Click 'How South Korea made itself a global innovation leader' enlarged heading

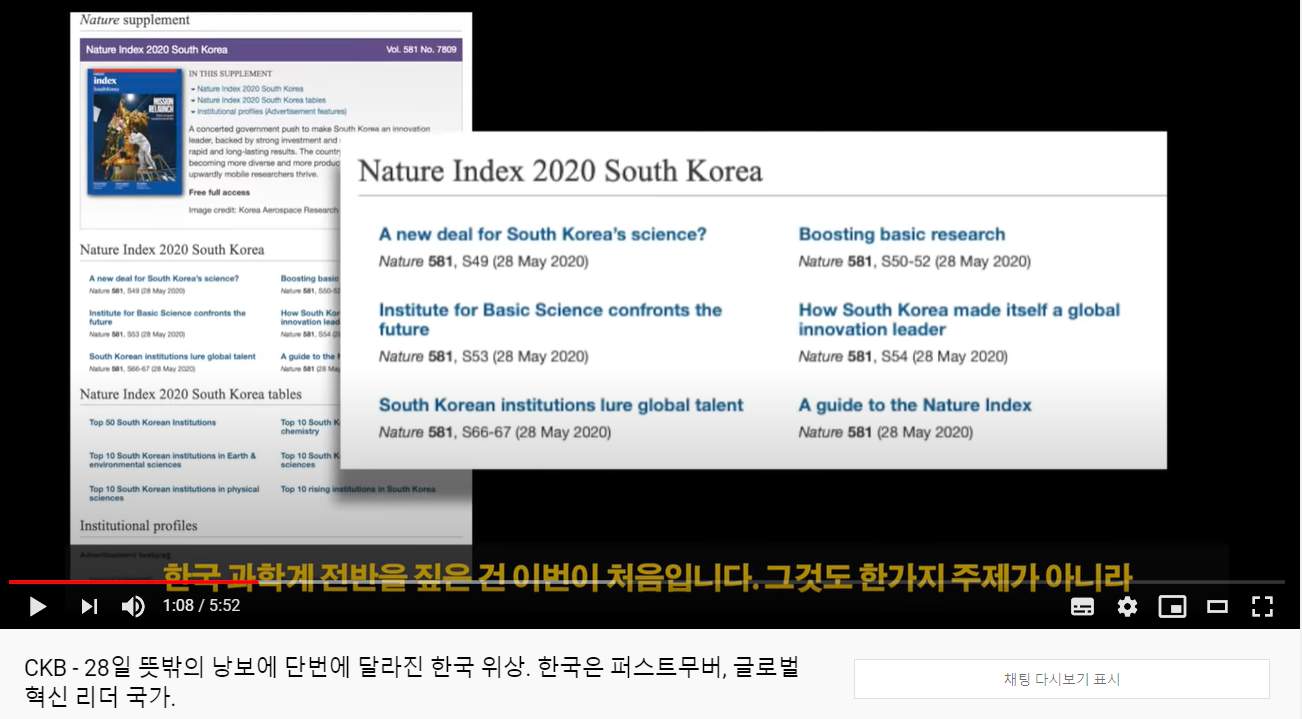(x=959, y=320)
